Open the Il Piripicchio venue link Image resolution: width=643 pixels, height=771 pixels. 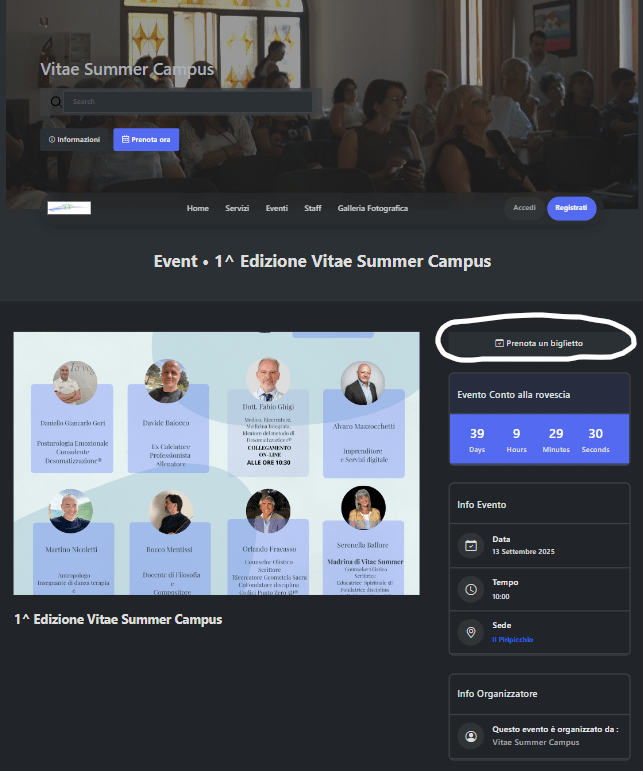tap(513, 640)
